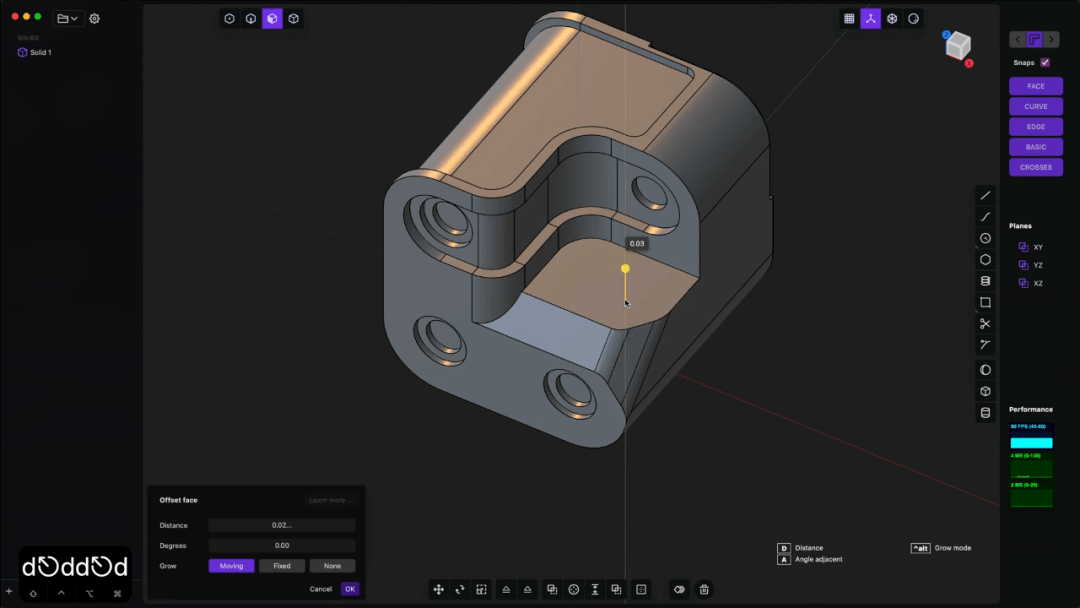This screenshot has height=608, width=1080.
Task: Open the folder file dropdown
Action: click(x=67, y=18)
